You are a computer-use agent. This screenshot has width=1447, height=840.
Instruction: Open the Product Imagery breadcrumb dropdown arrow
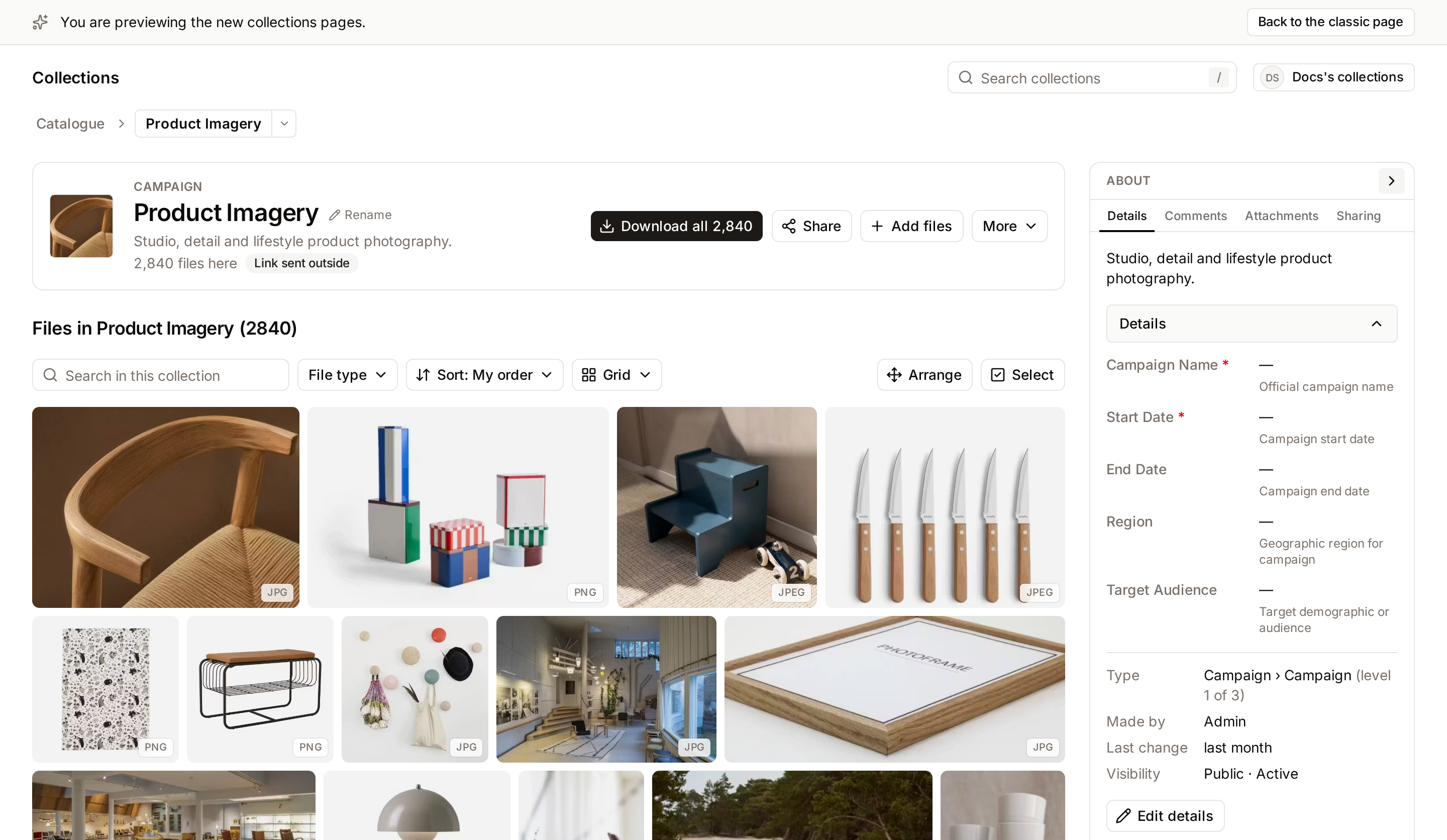click(284, 124)
